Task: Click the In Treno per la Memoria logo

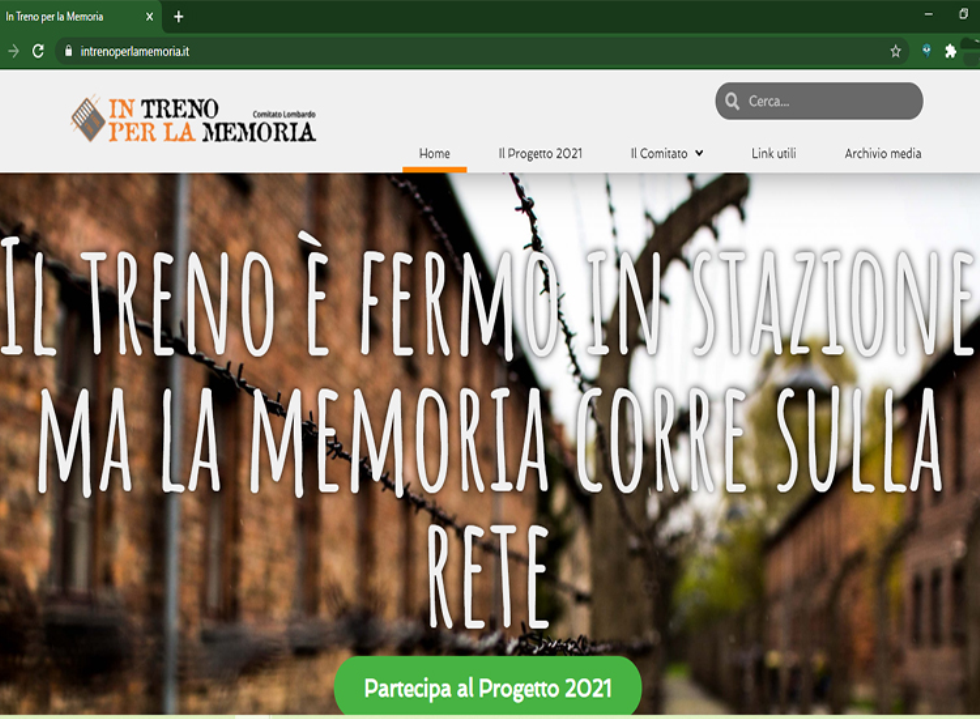Action: click(x=193, y=119)
